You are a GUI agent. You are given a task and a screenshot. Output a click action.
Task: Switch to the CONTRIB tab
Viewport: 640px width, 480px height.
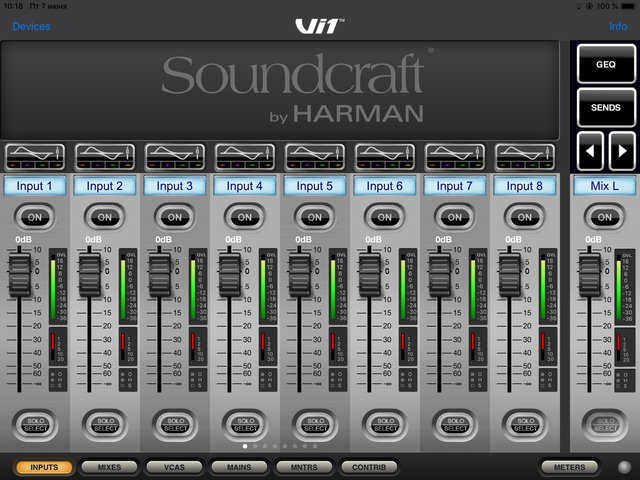(x=369, y=467)
